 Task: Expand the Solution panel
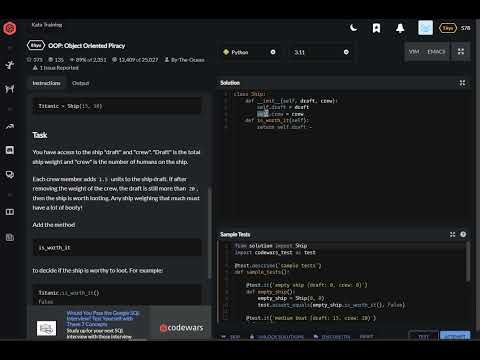tap(462, 83)
